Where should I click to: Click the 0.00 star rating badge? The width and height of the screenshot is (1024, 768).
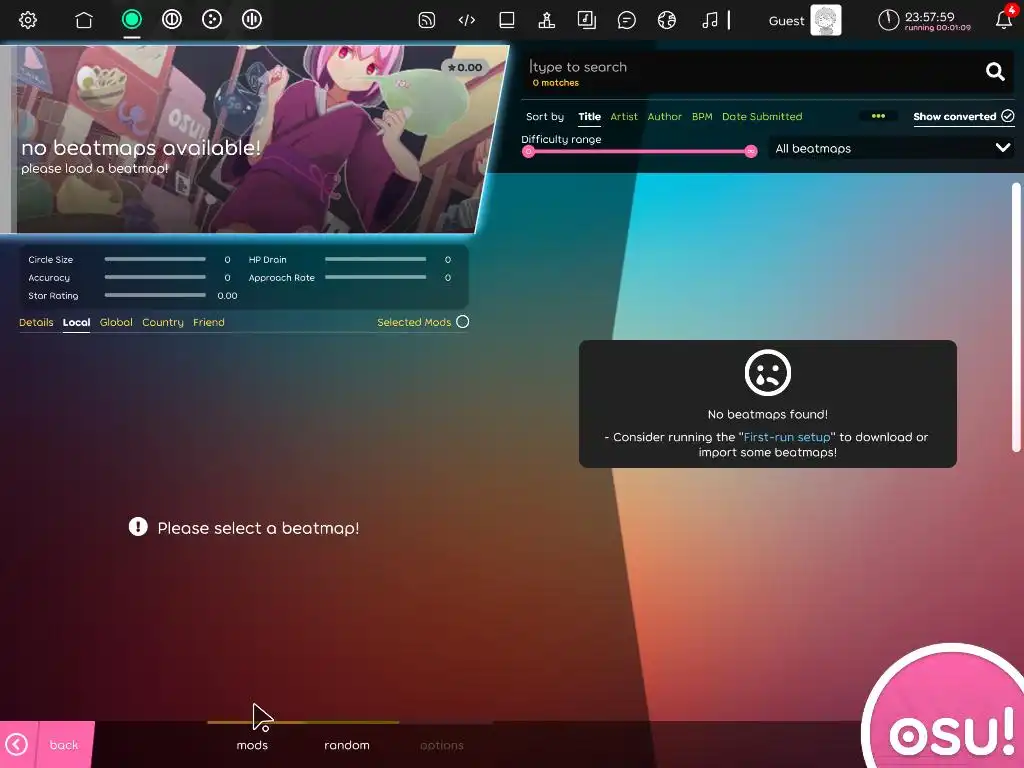464,67
